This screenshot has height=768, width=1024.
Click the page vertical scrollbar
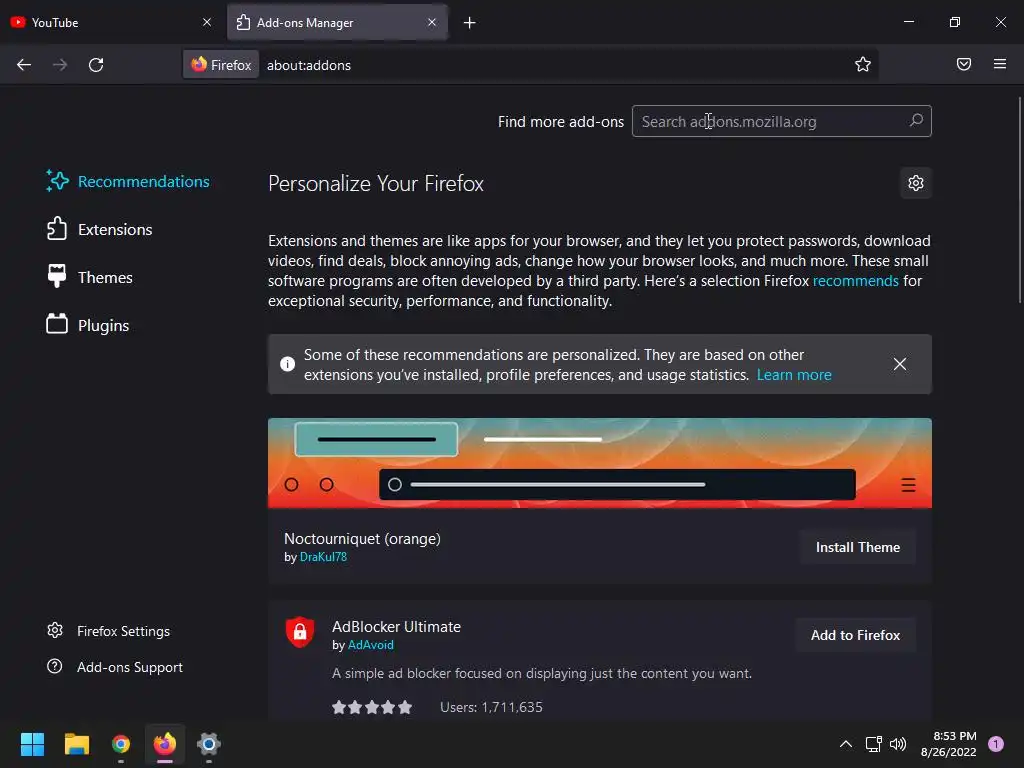[x=1019, y=199]
